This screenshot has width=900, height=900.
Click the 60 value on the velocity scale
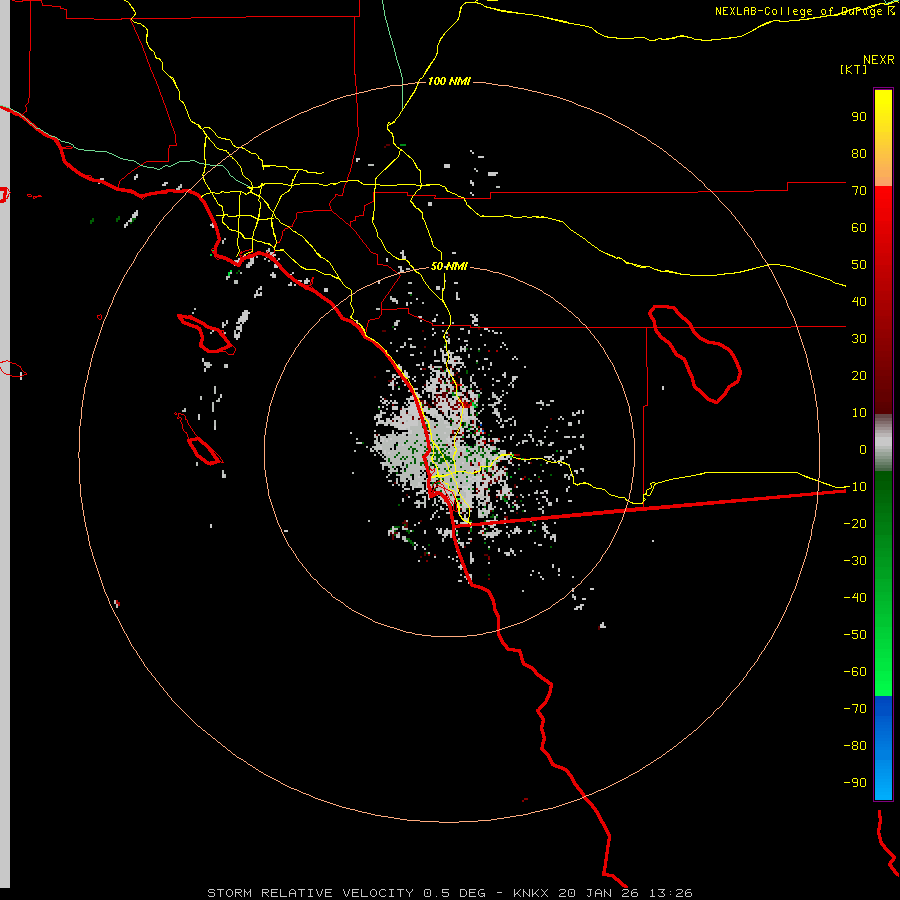859,227
